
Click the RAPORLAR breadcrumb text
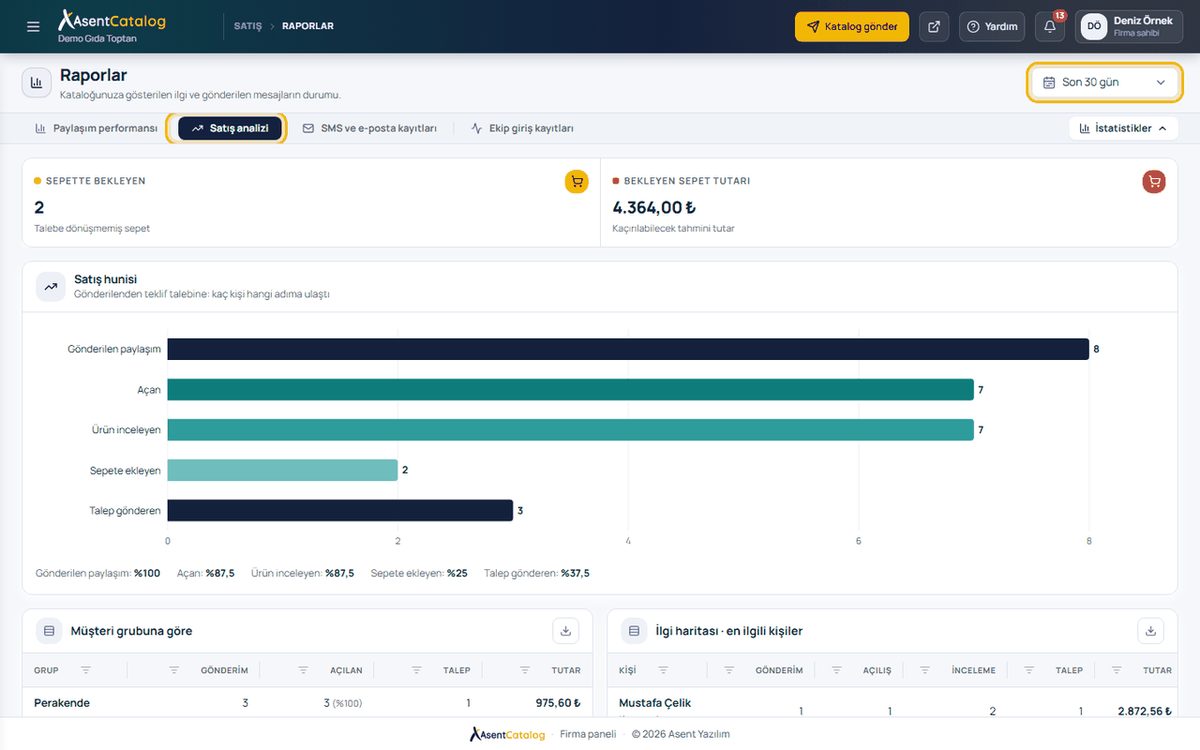pyautogui.click(x=308, y=26)
